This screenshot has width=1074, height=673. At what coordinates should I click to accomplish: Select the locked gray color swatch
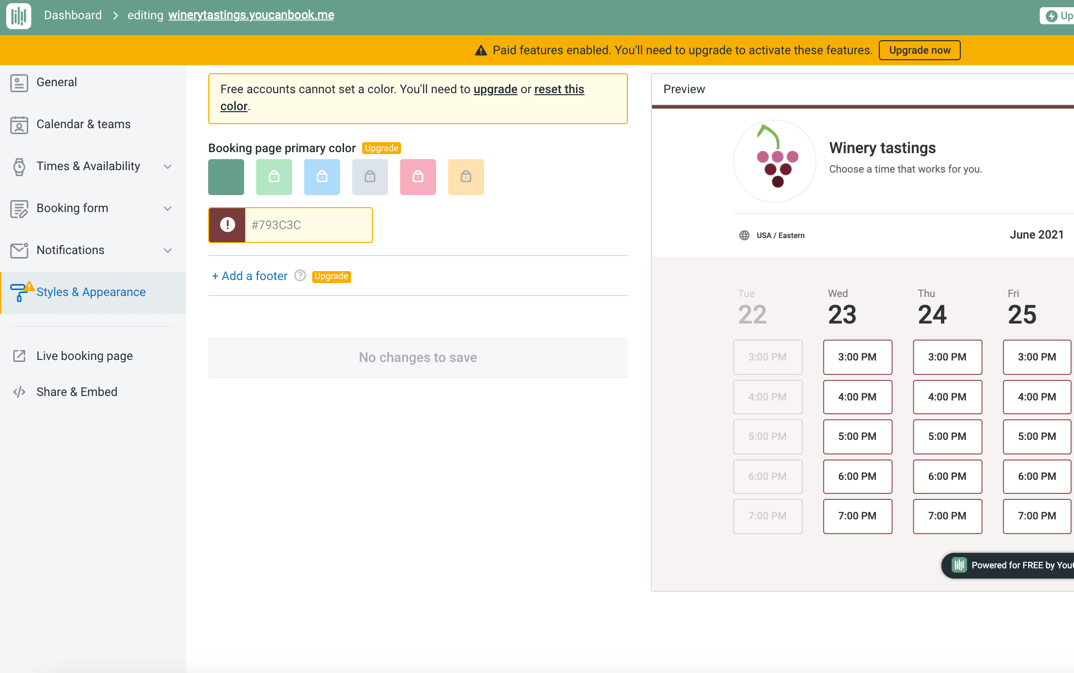tap(370, 177)
